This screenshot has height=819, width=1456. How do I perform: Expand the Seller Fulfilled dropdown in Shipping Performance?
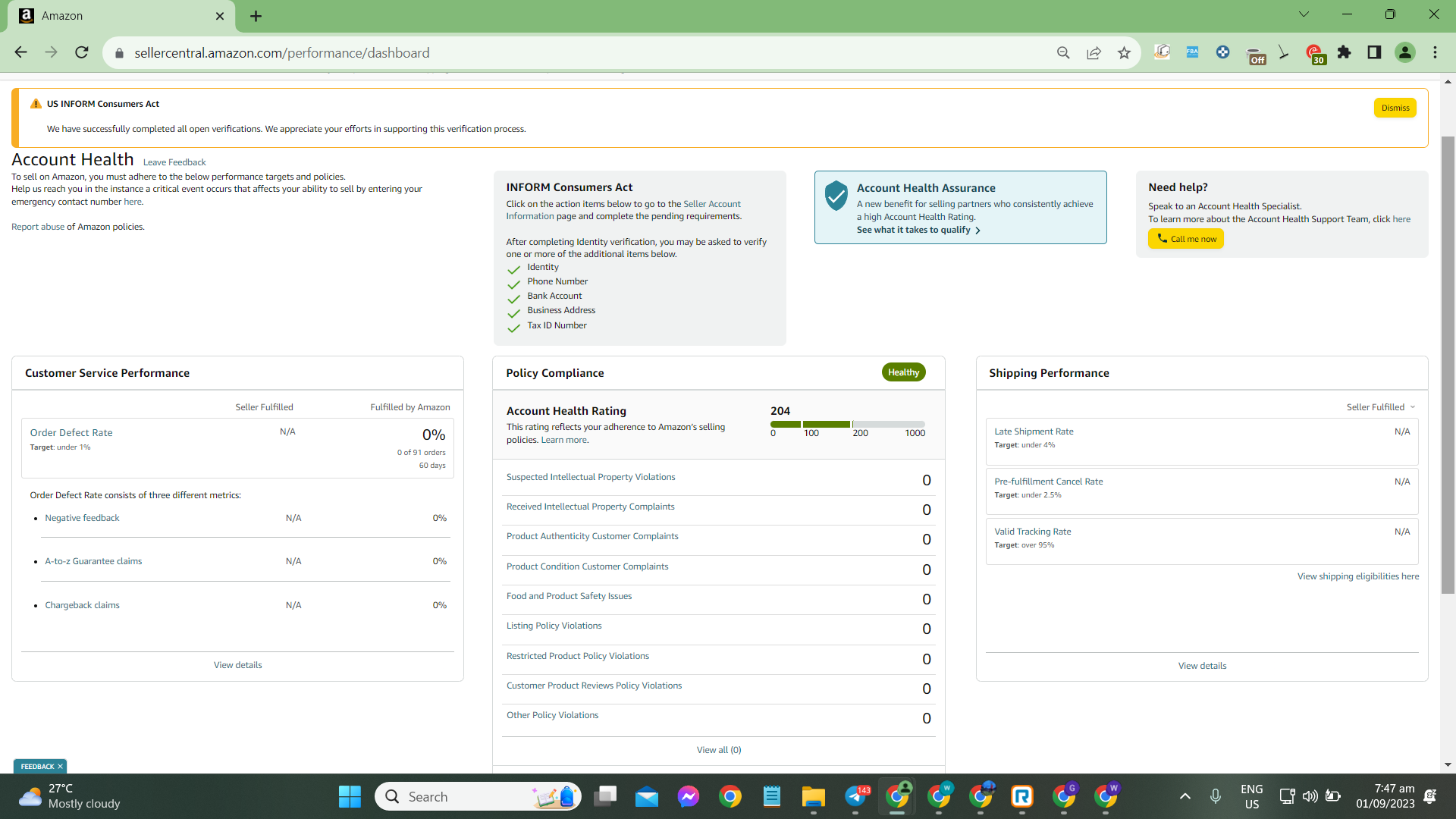[x=1381, y=407]
